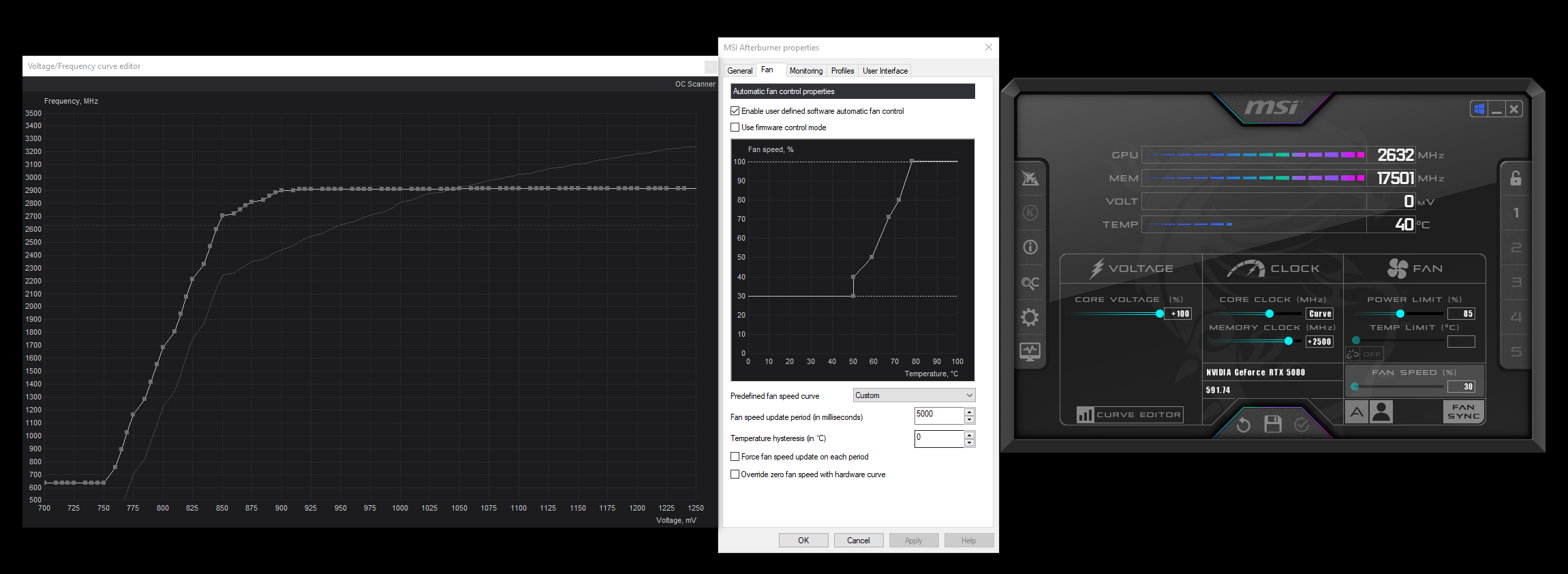Click the fan speed update period field
Viewport: 1568px width, 574px height.
[x=939, y=415]
